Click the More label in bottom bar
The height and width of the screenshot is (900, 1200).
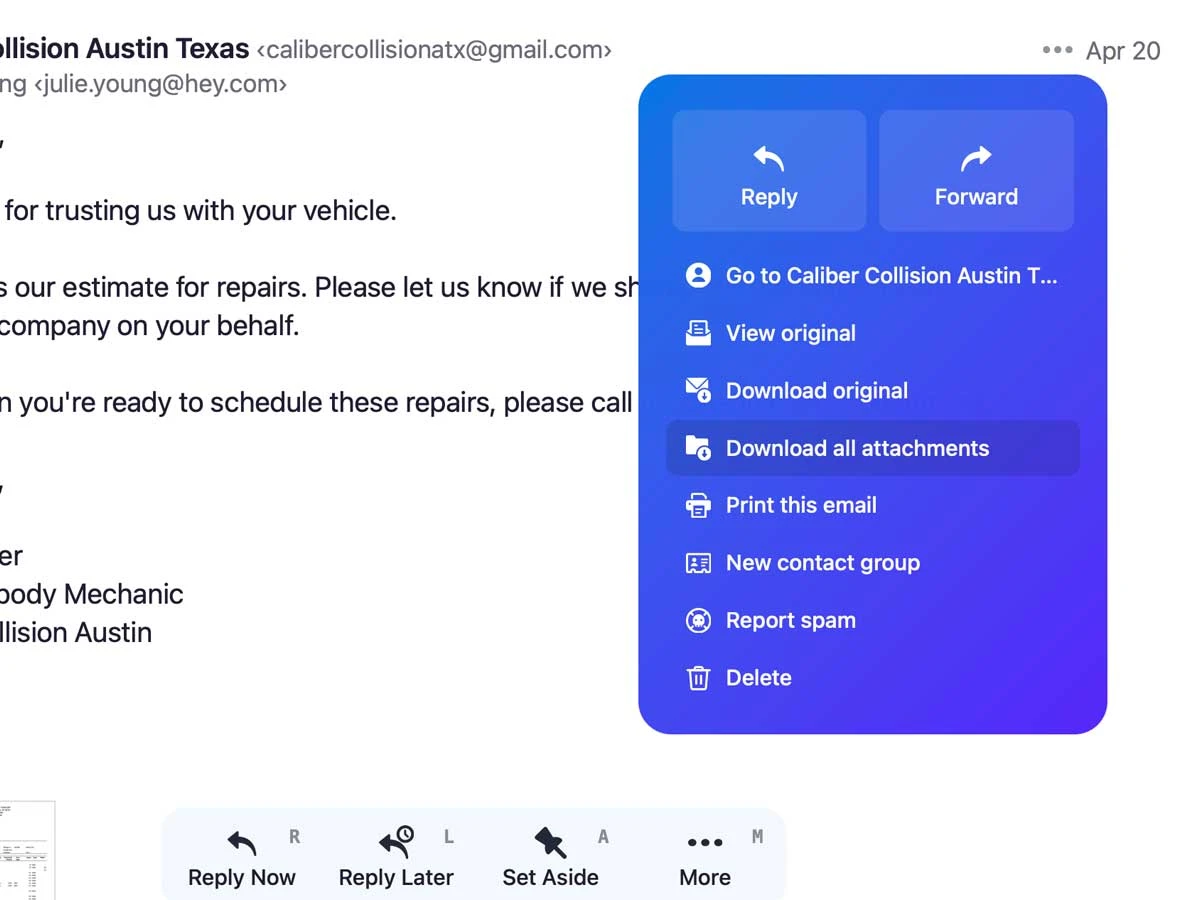point(705,878)
